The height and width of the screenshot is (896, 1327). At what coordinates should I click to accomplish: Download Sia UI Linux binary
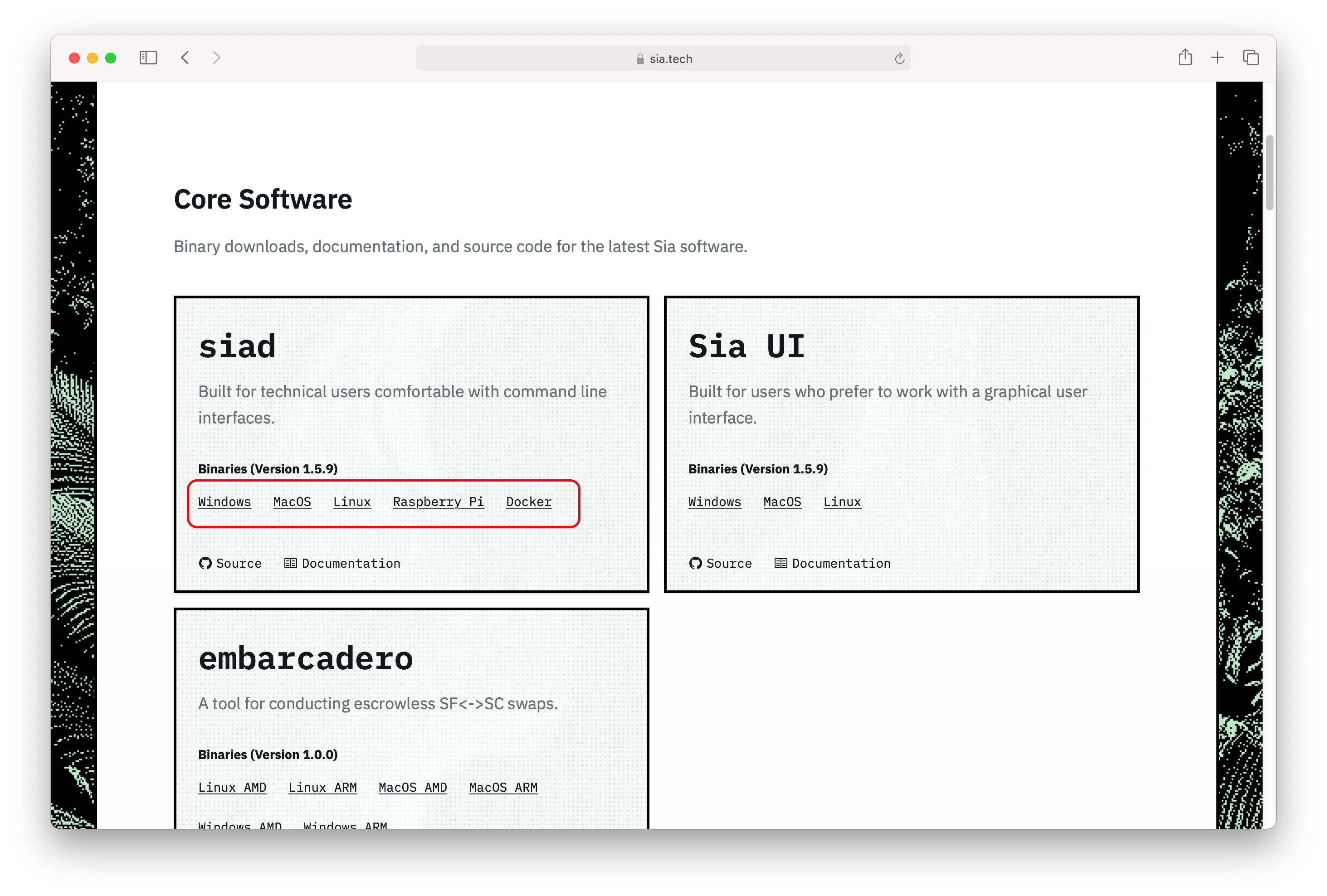(842, 502)
